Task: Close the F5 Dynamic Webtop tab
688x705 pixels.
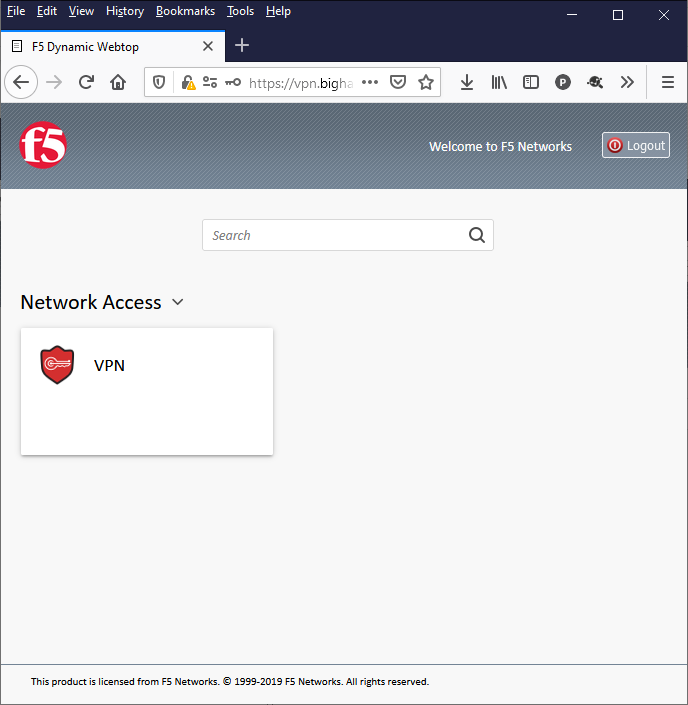Action: (x=208, y=46)
